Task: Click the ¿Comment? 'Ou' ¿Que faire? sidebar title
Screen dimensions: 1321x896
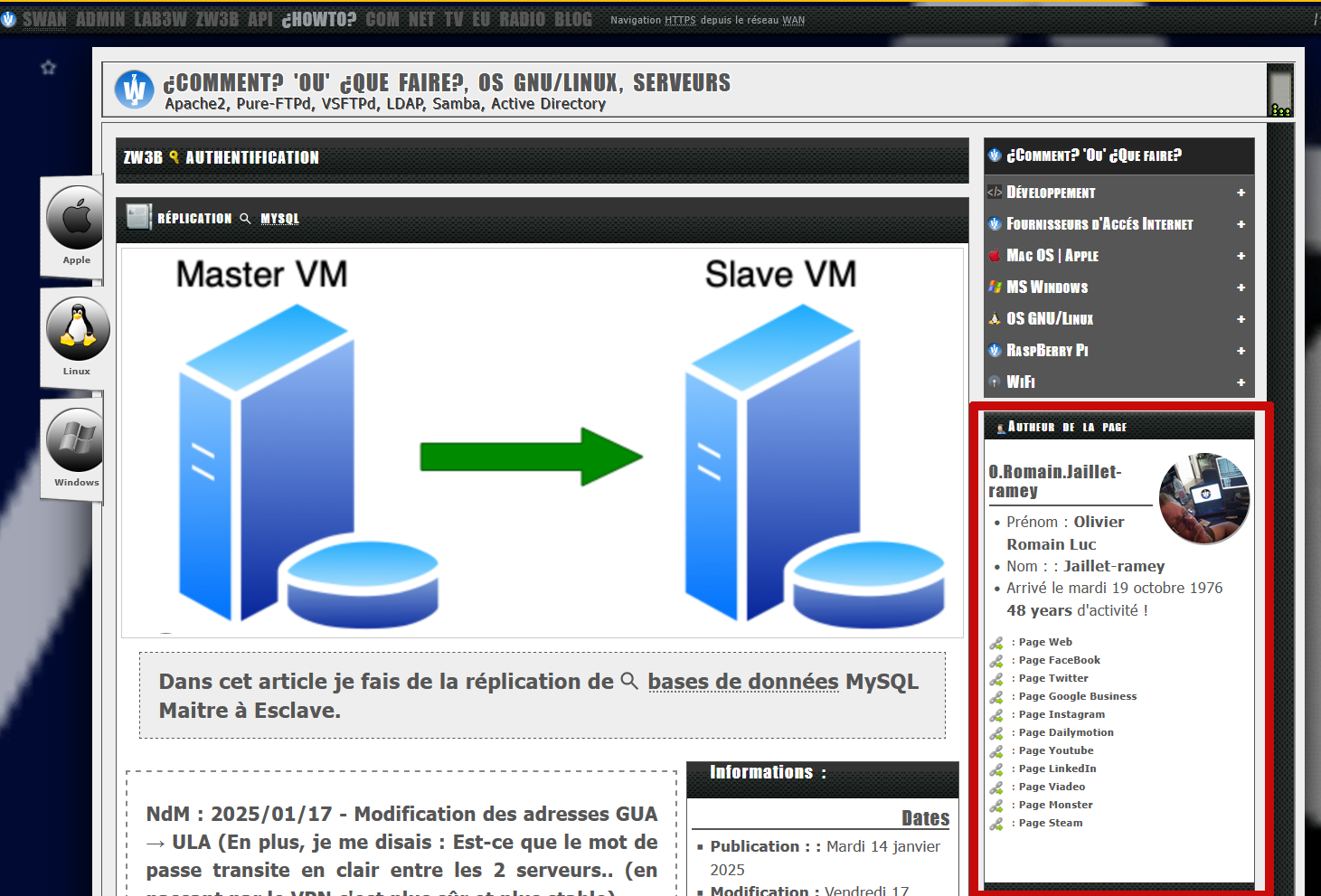Action: (x=1094, y=156)
